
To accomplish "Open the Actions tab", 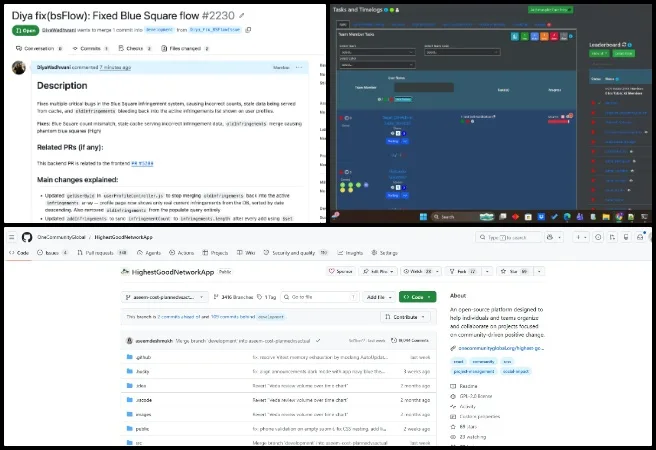I will tap(181, 253).
